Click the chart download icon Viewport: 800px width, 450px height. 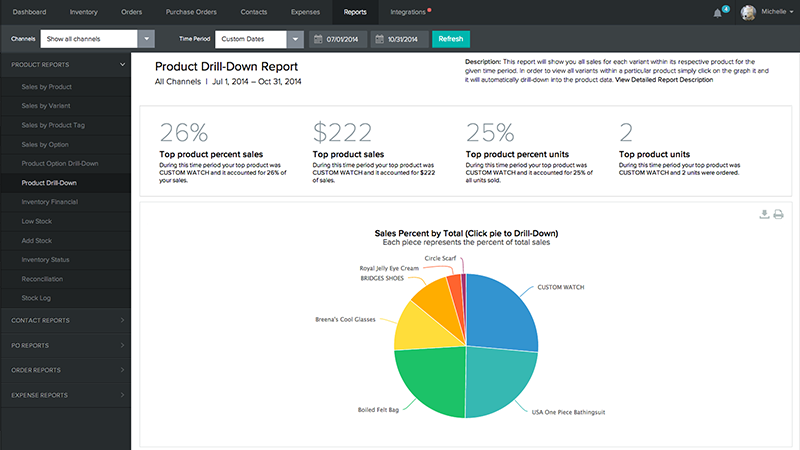[x=765, y=214]
